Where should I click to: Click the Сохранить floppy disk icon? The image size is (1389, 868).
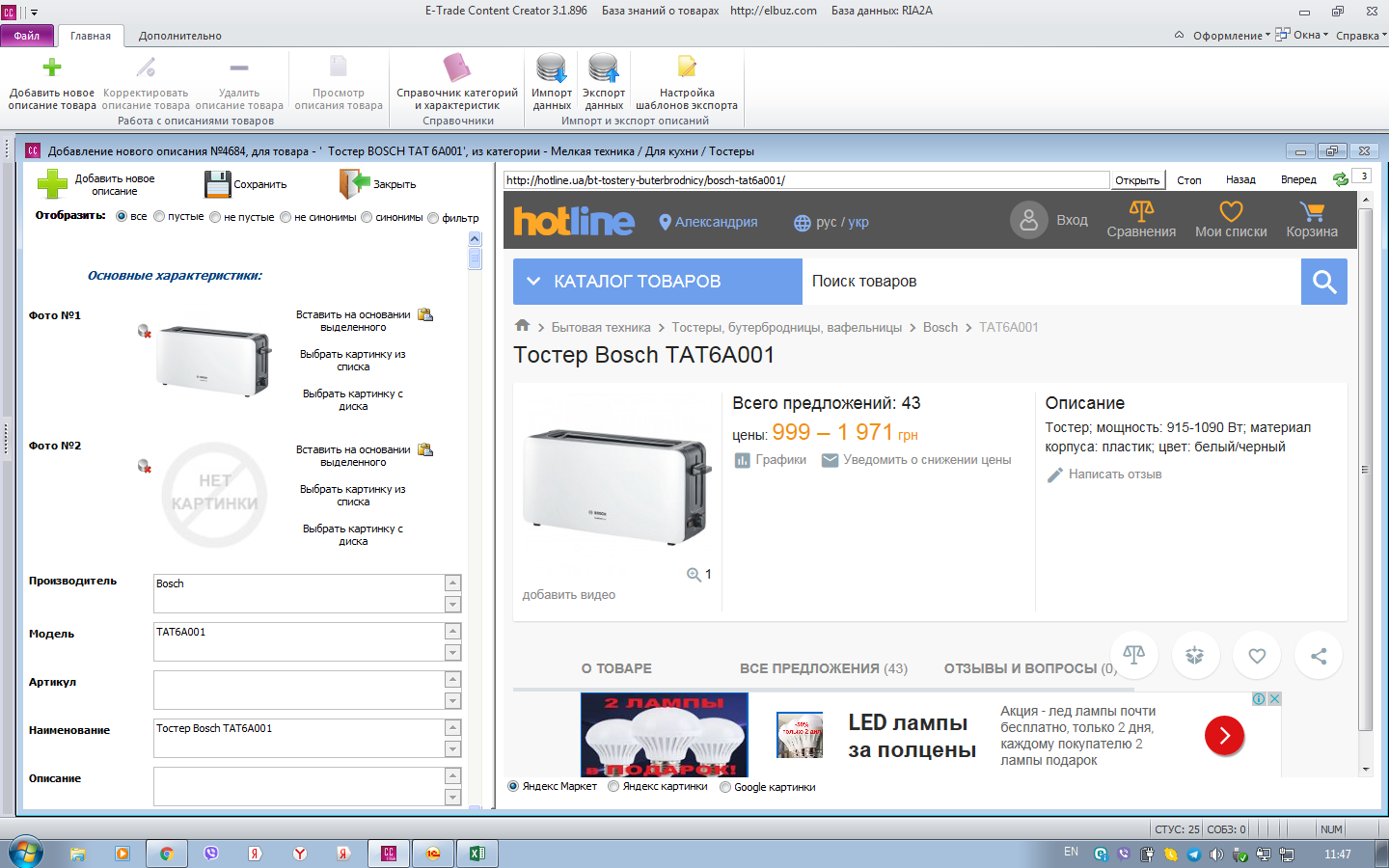pos(218,184)
